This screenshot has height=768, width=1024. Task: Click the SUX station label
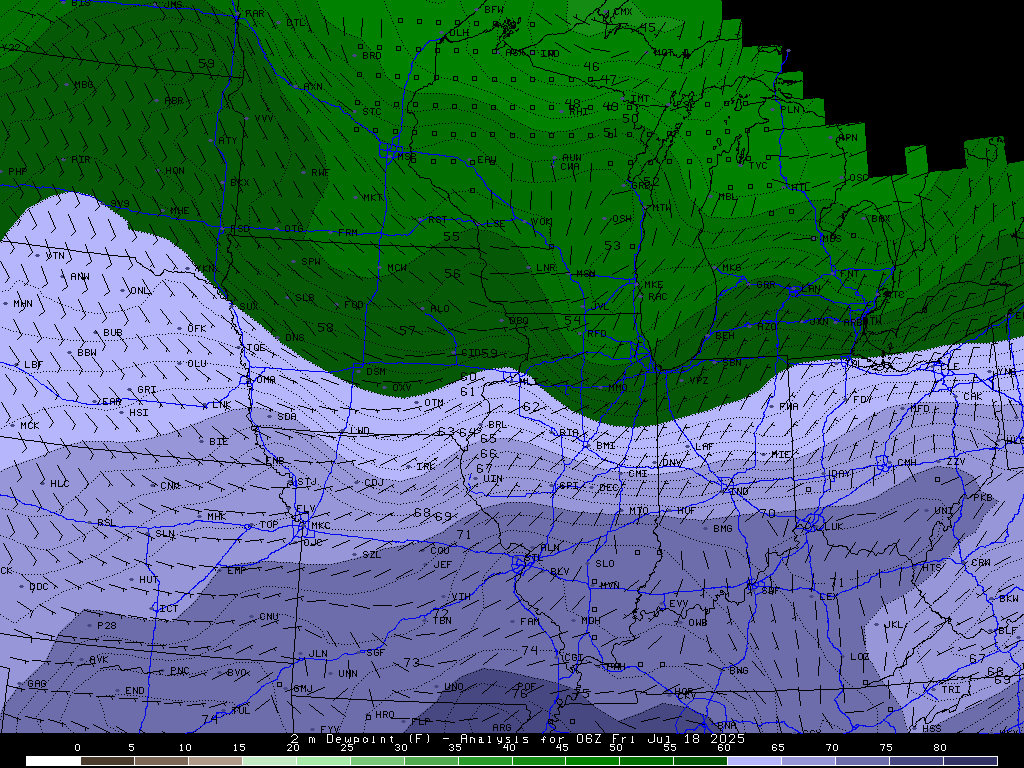pyautogui.click(x=248, y=306)
